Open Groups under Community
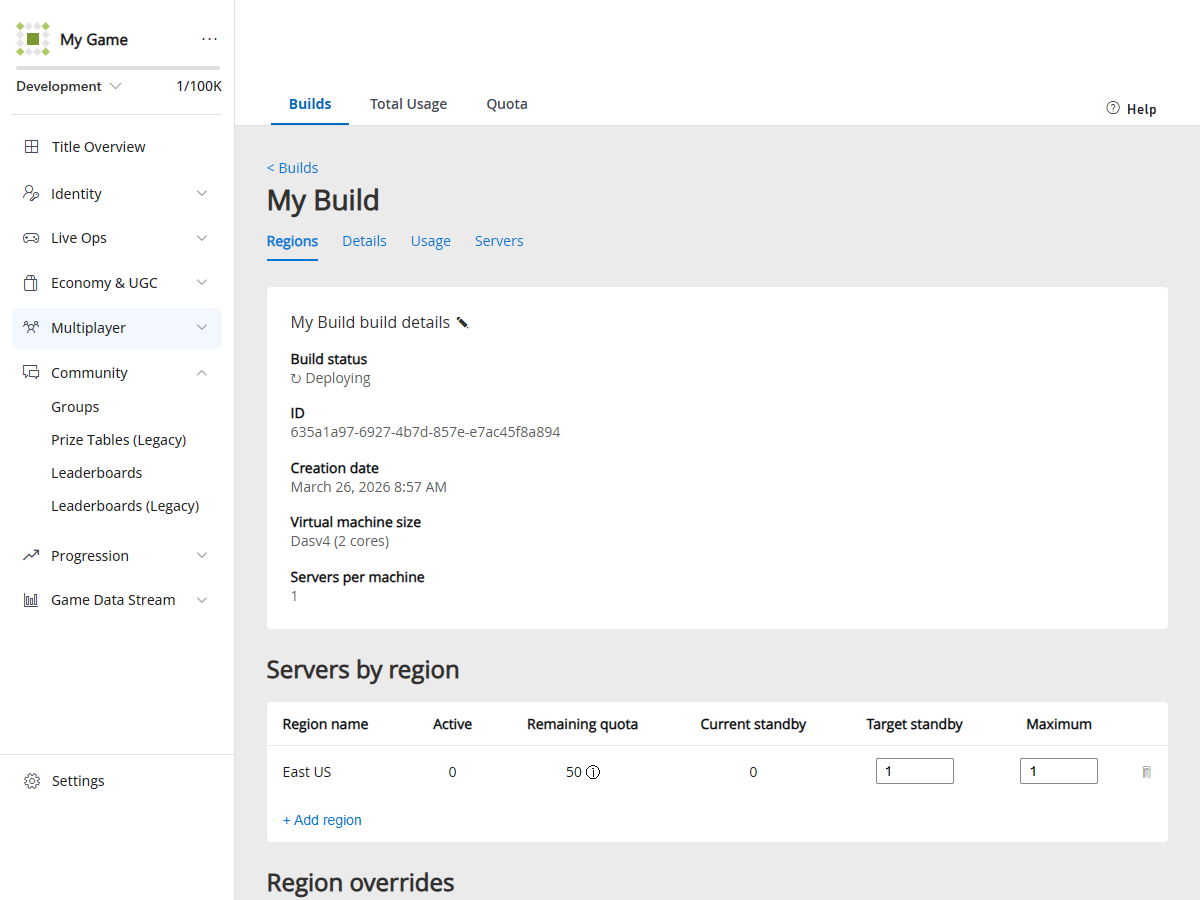The width and height of the screenshot is (1200, 900). tap(75, 407)
